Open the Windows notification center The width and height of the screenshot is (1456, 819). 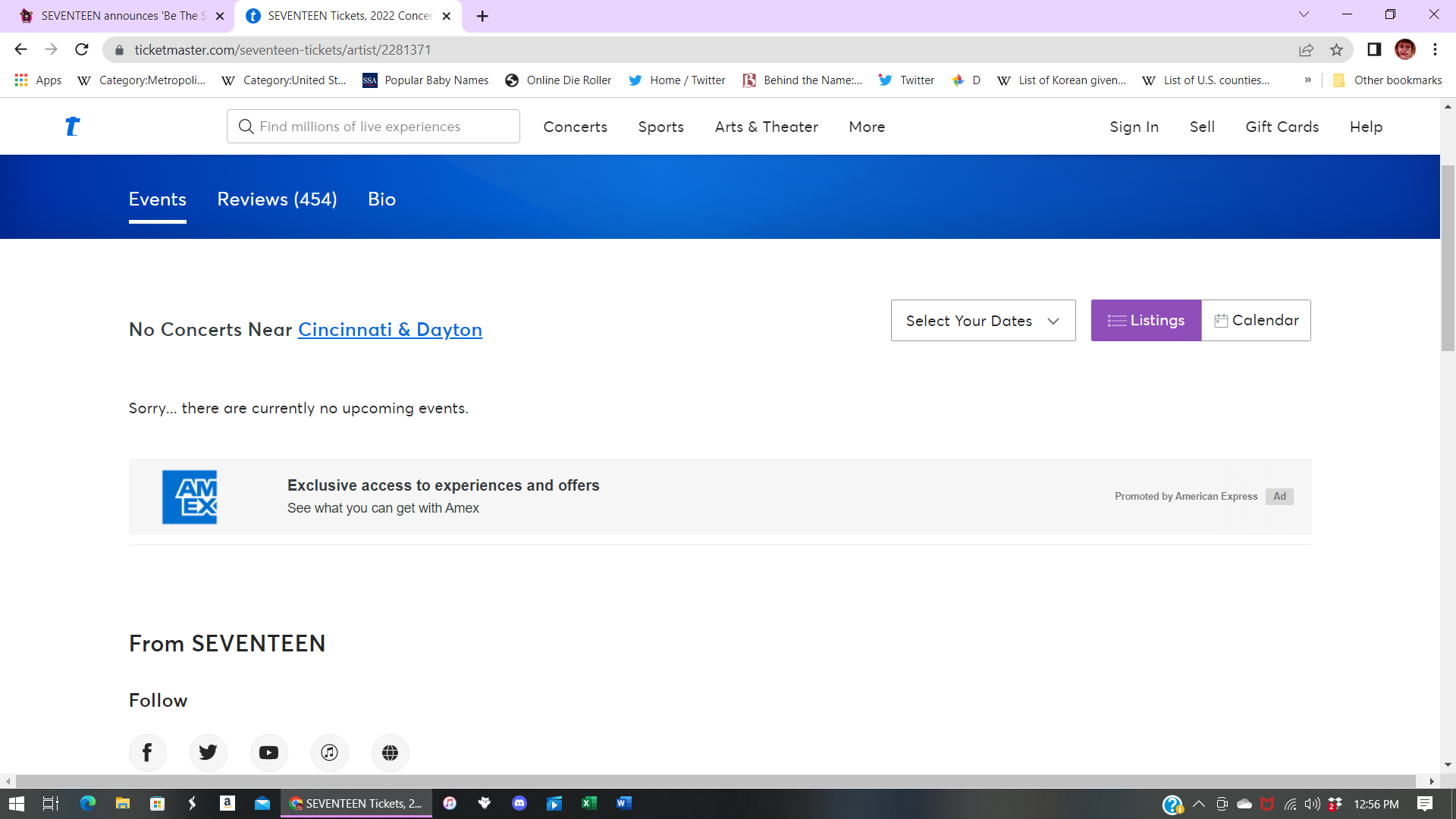[1426, 804]
